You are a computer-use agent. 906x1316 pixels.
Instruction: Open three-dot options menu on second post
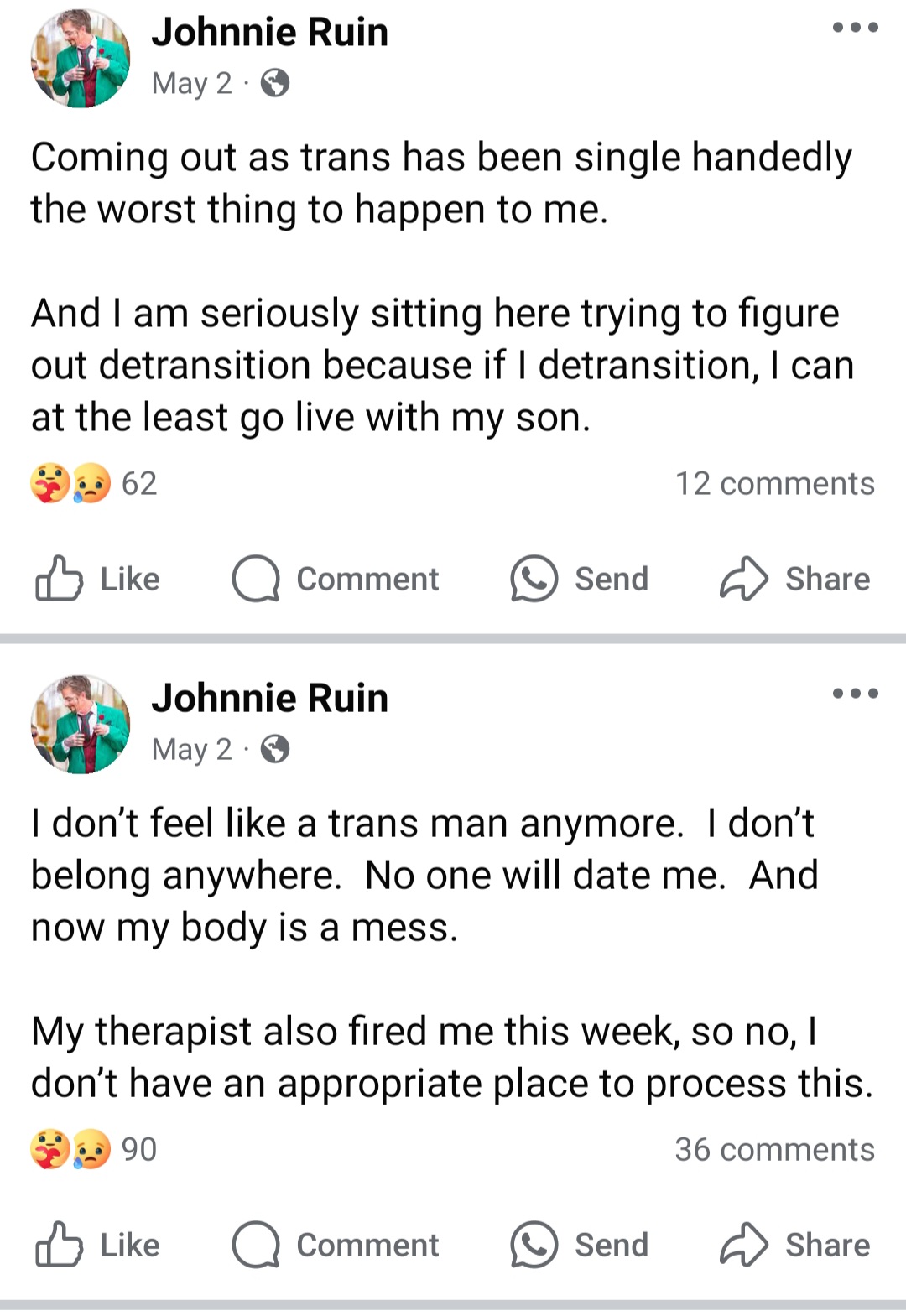click(856, 694)
